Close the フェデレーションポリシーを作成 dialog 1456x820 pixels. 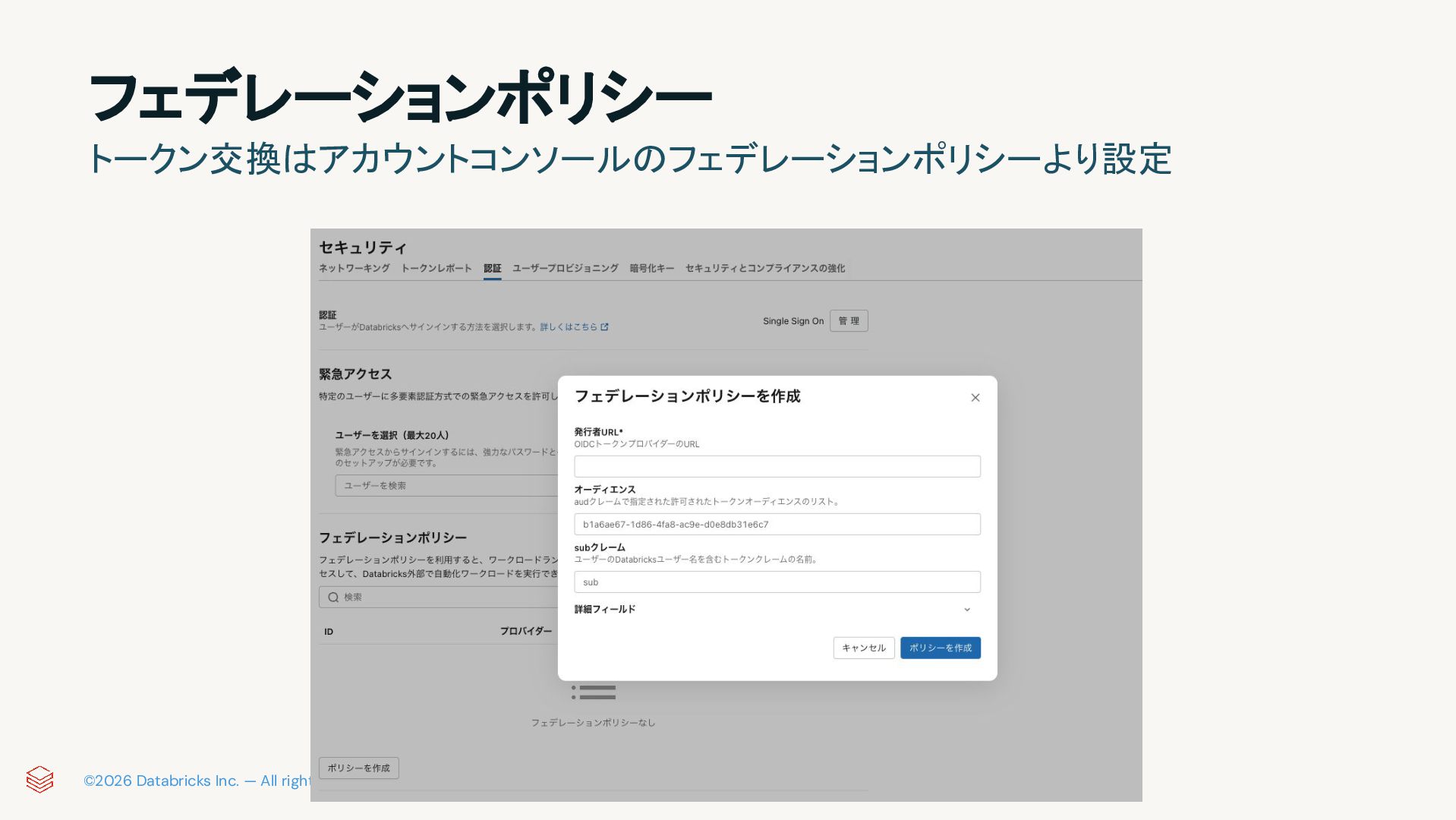(975, 398)
